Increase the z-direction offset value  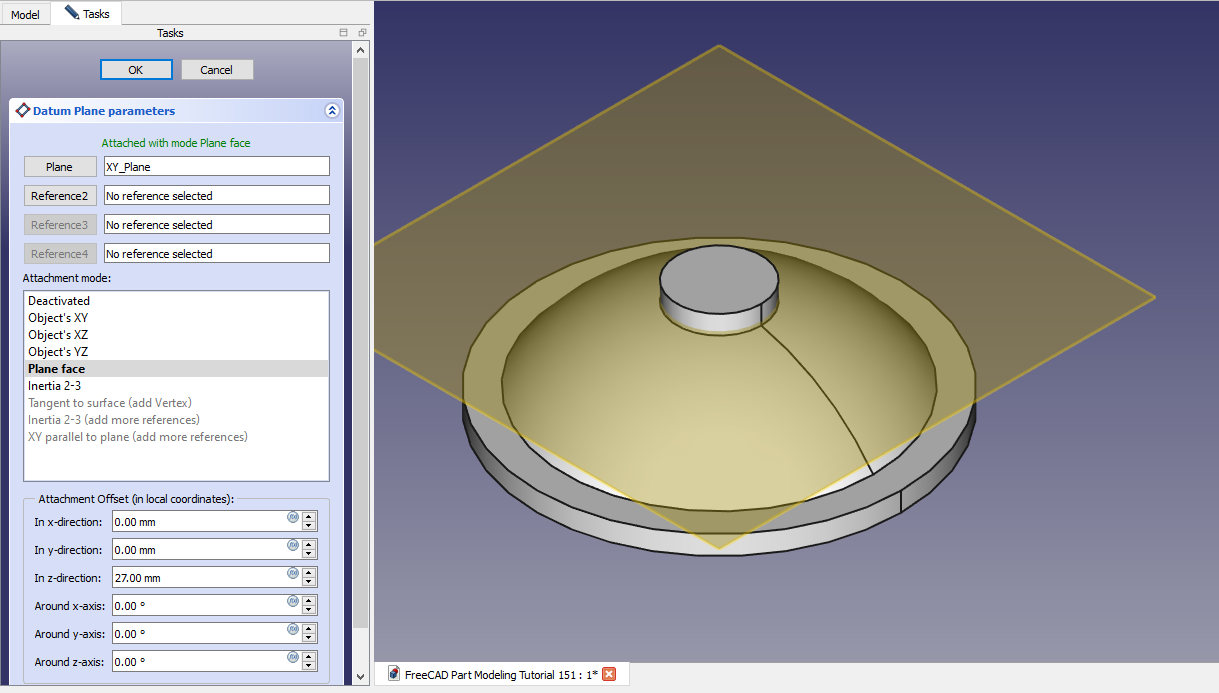[309, 573]
